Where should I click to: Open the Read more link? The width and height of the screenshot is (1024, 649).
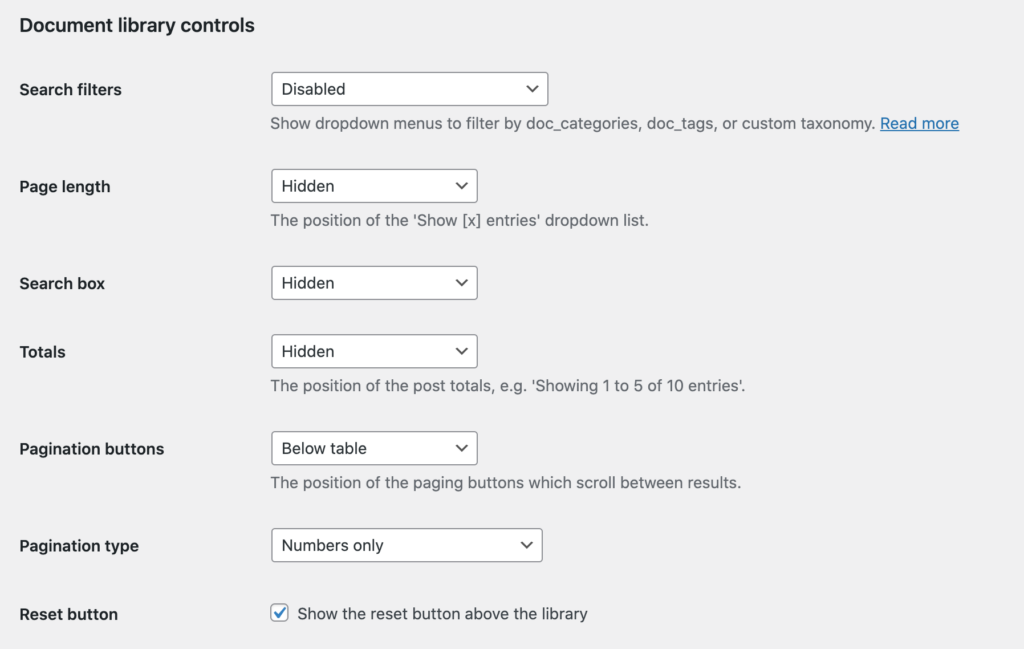[x=919, y=123]
